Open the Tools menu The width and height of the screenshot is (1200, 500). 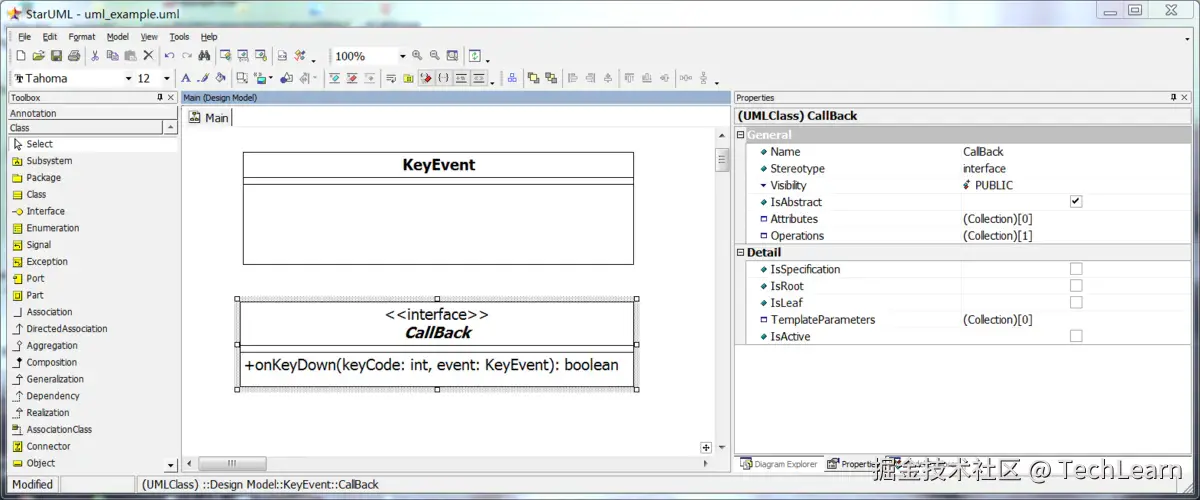point(179,37)
